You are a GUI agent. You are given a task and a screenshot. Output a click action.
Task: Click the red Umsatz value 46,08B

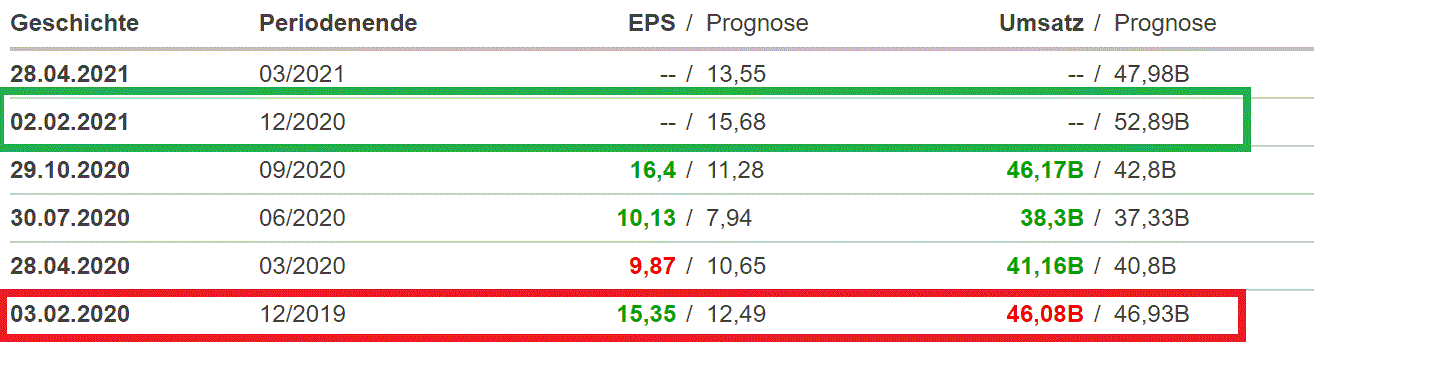1046,314
